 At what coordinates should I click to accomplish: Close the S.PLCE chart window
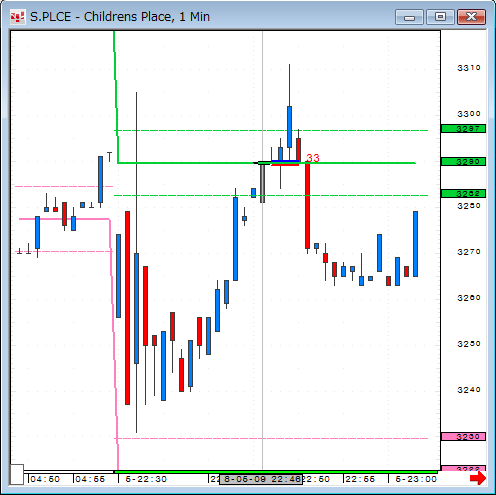pos(471,17)
